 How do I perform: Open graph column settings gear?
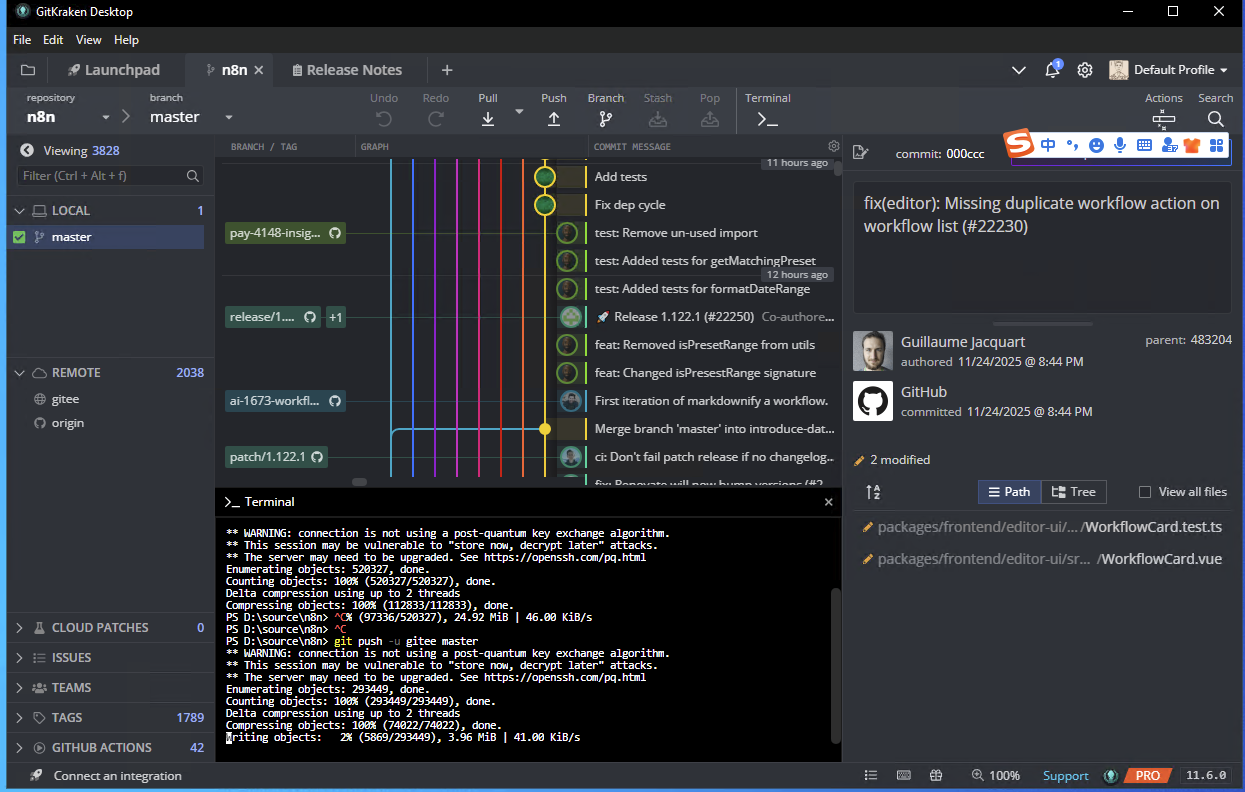coord(834,146)
